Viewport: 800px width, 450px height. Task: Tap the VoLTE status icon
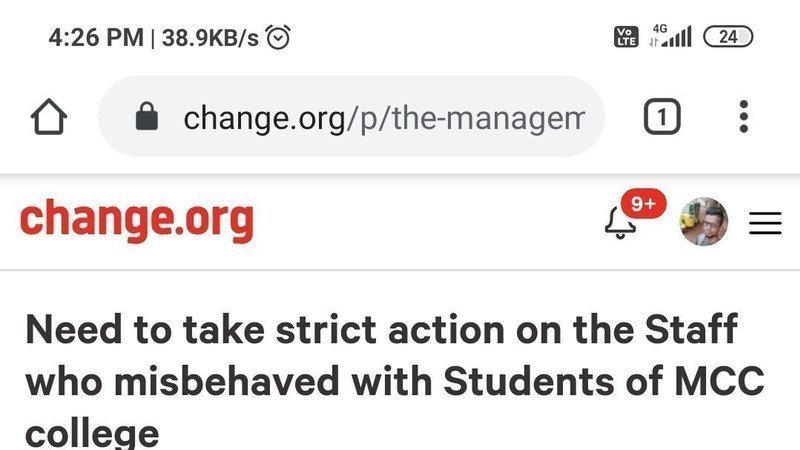click(623, 37)
